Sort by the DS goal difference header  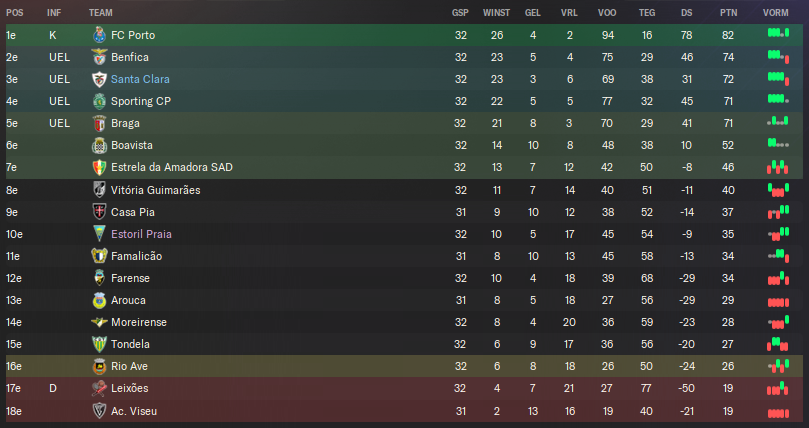[x=686, y=12]
